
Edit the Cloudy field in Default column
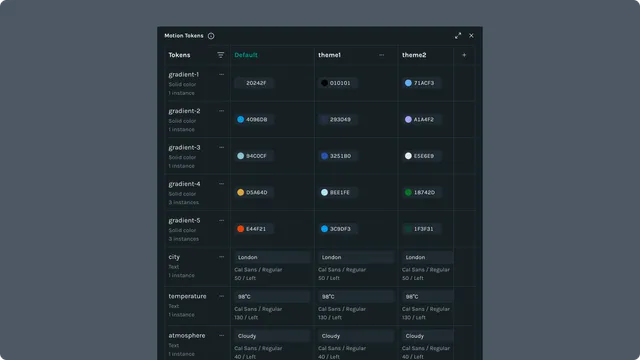click(x=272, y=336)
